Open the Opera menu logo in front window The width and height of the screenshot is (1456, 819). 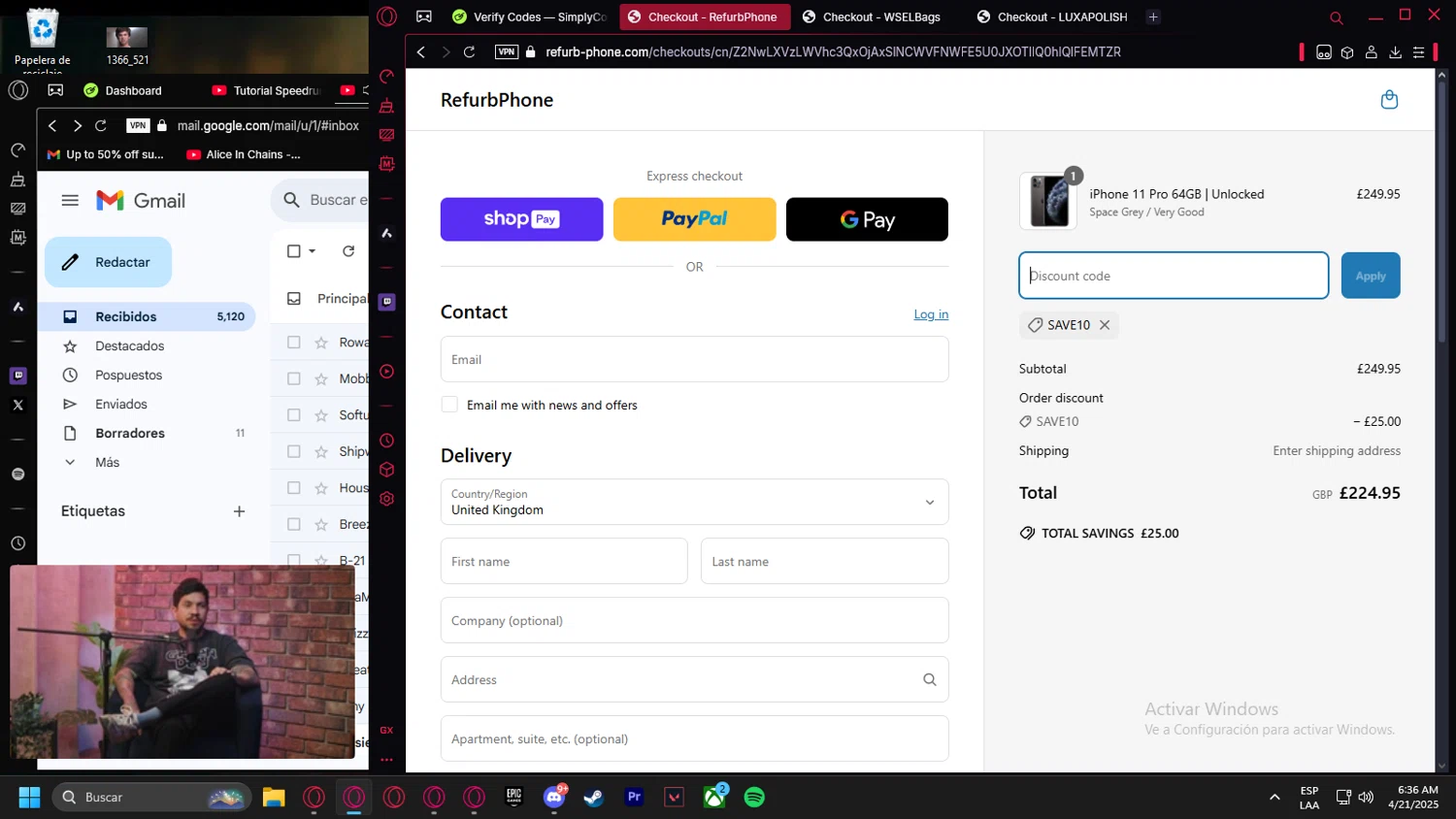point(387,16)
